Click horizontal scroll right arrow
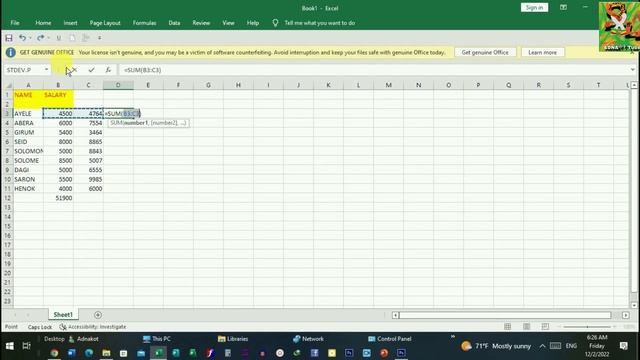Image resolution: width=640 pixels, height=360 pixels. click(625, 315)
